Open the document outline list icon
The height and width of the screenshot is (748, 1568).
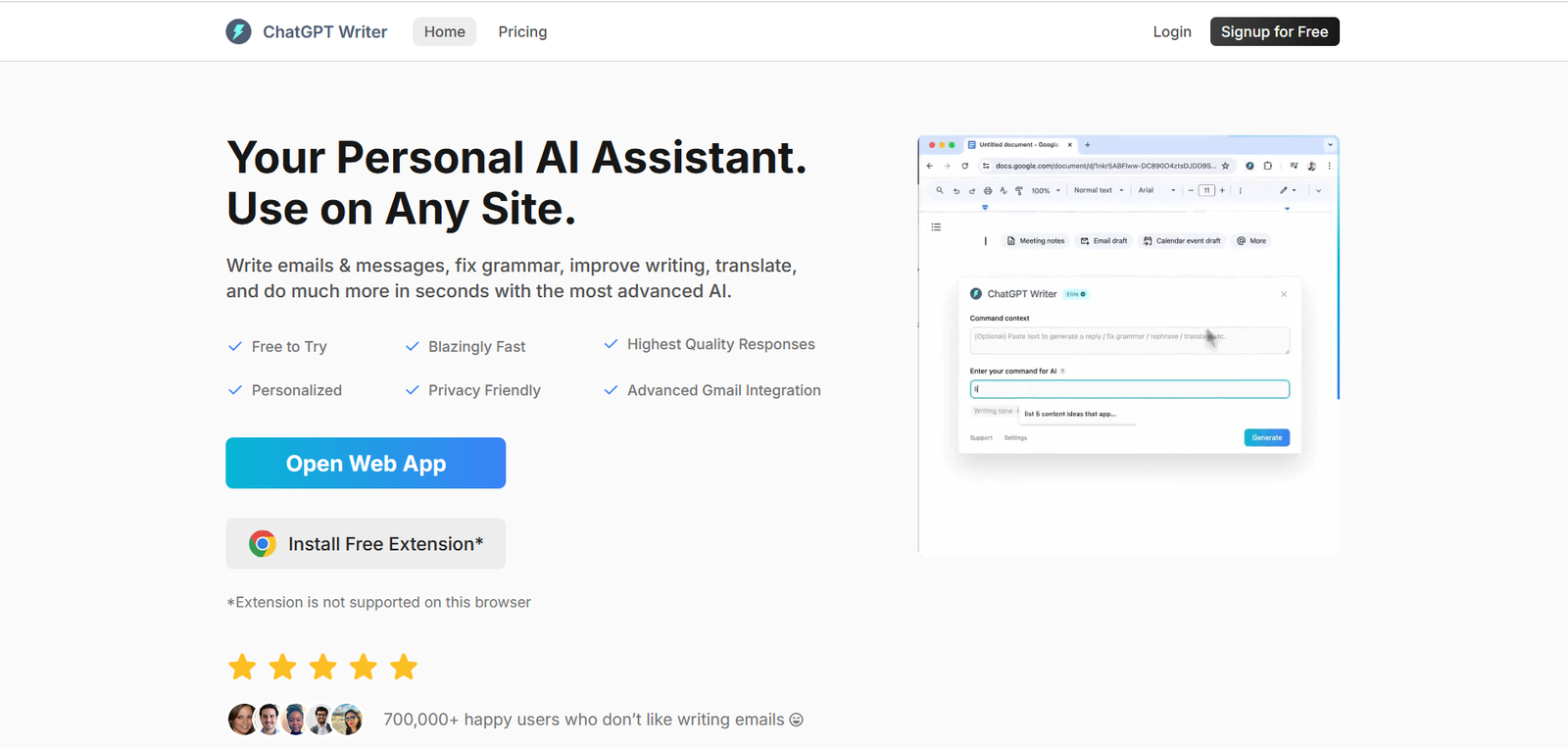[x=936, y=227]
